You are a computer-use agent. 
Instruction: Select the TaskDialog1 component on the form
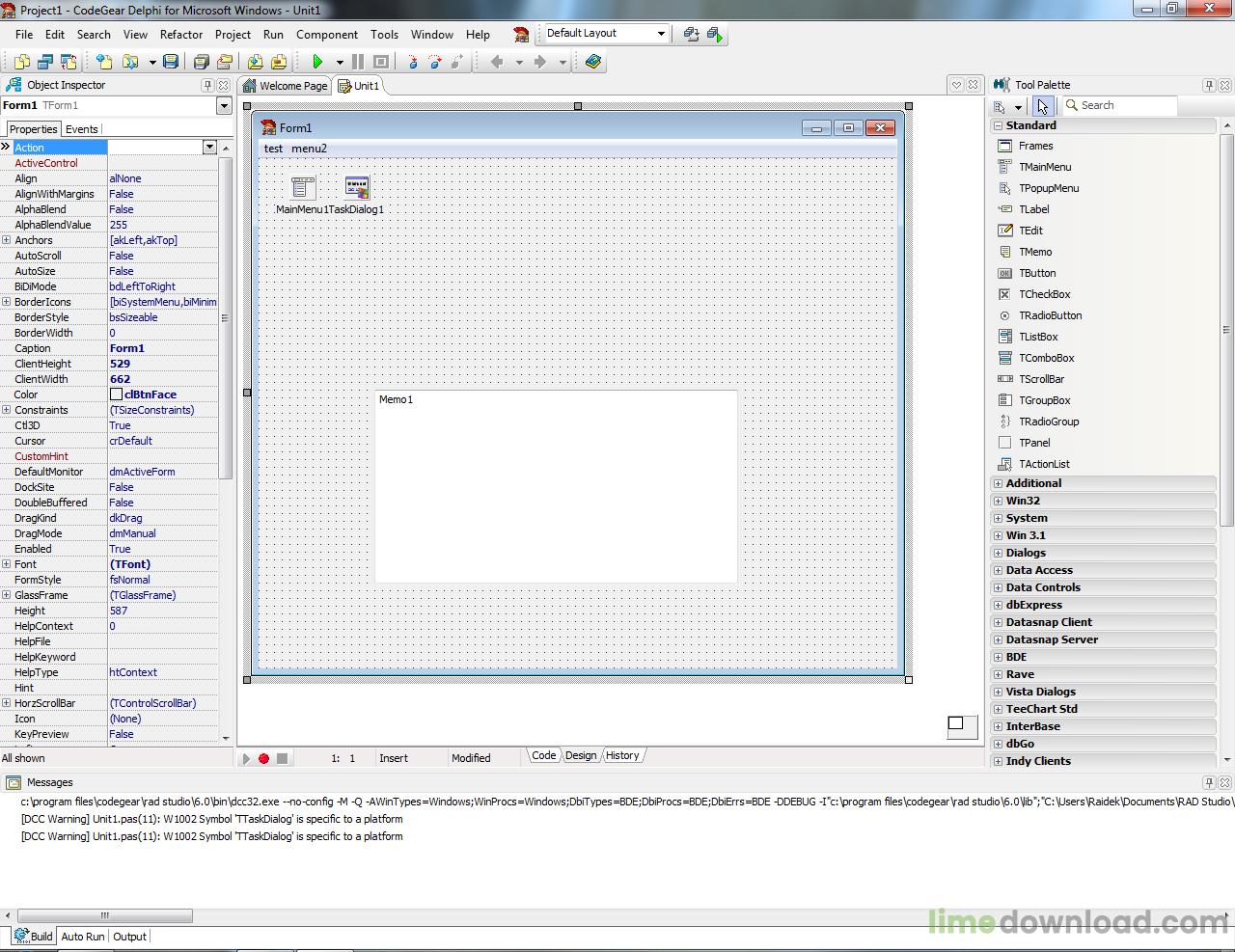click(x=357, y=188)
